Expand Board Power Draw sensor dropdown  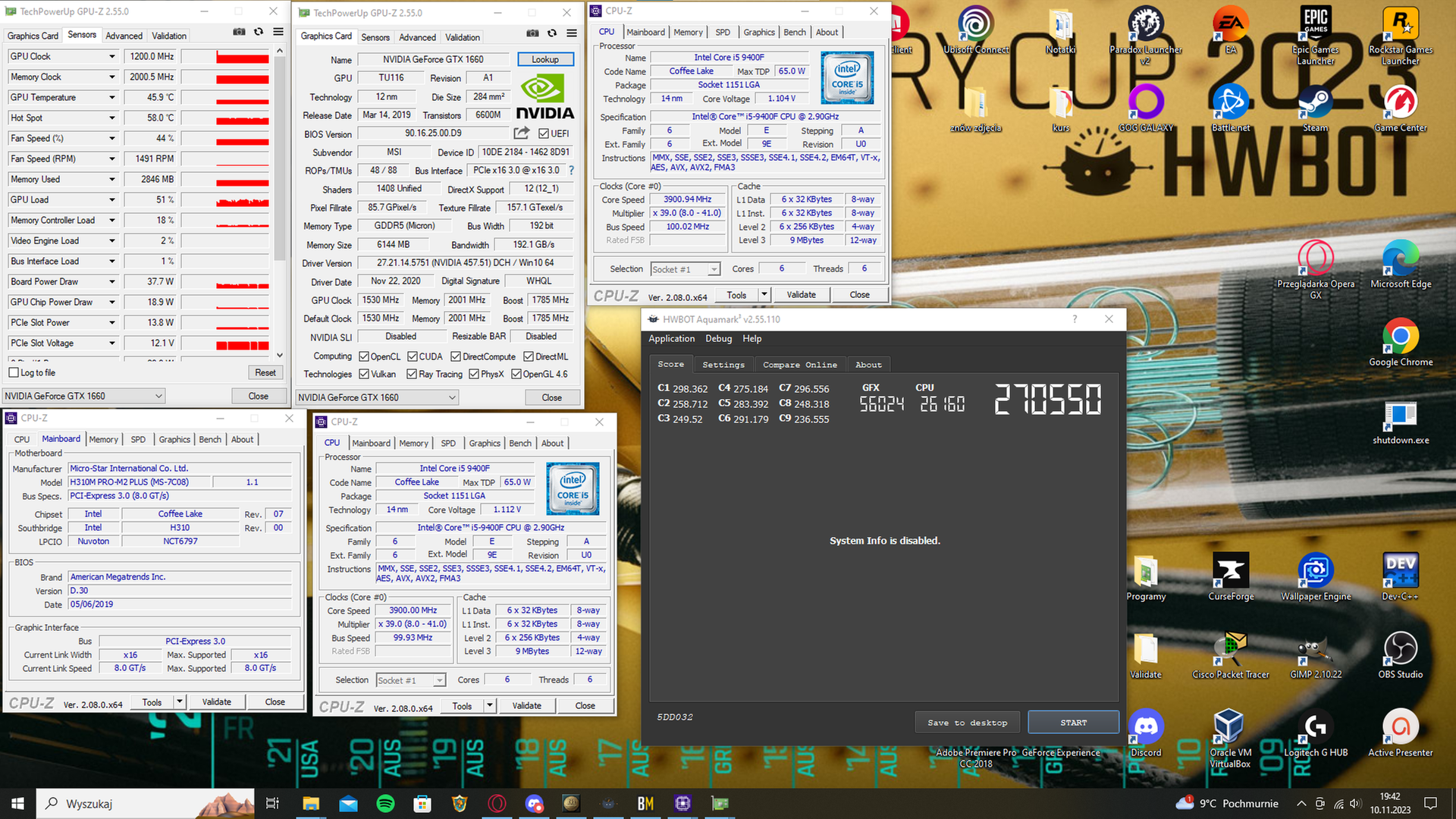click(112, 282)
